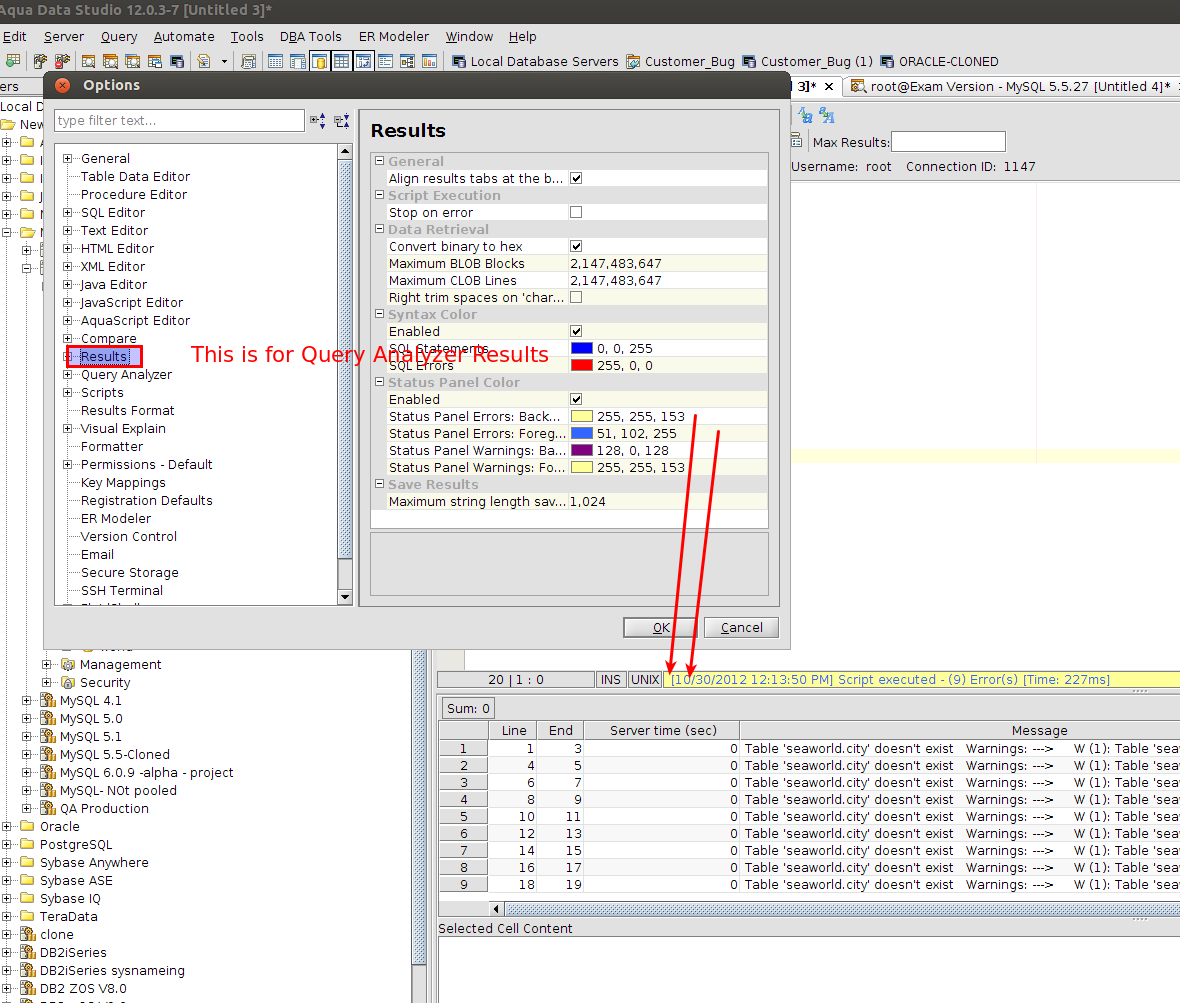Click the tree diagram view toolbar icon
This screenshot has width=1180, height=1003.
[x=407, y=61]
